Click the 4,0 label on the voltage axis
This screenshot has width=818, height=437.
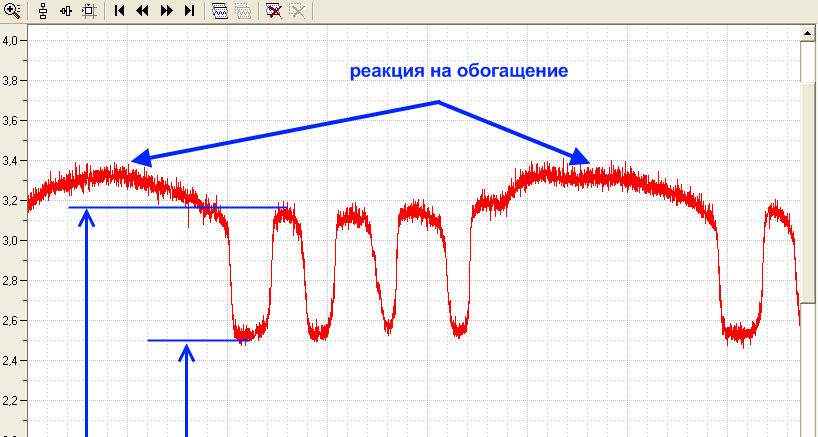point(11,41)
